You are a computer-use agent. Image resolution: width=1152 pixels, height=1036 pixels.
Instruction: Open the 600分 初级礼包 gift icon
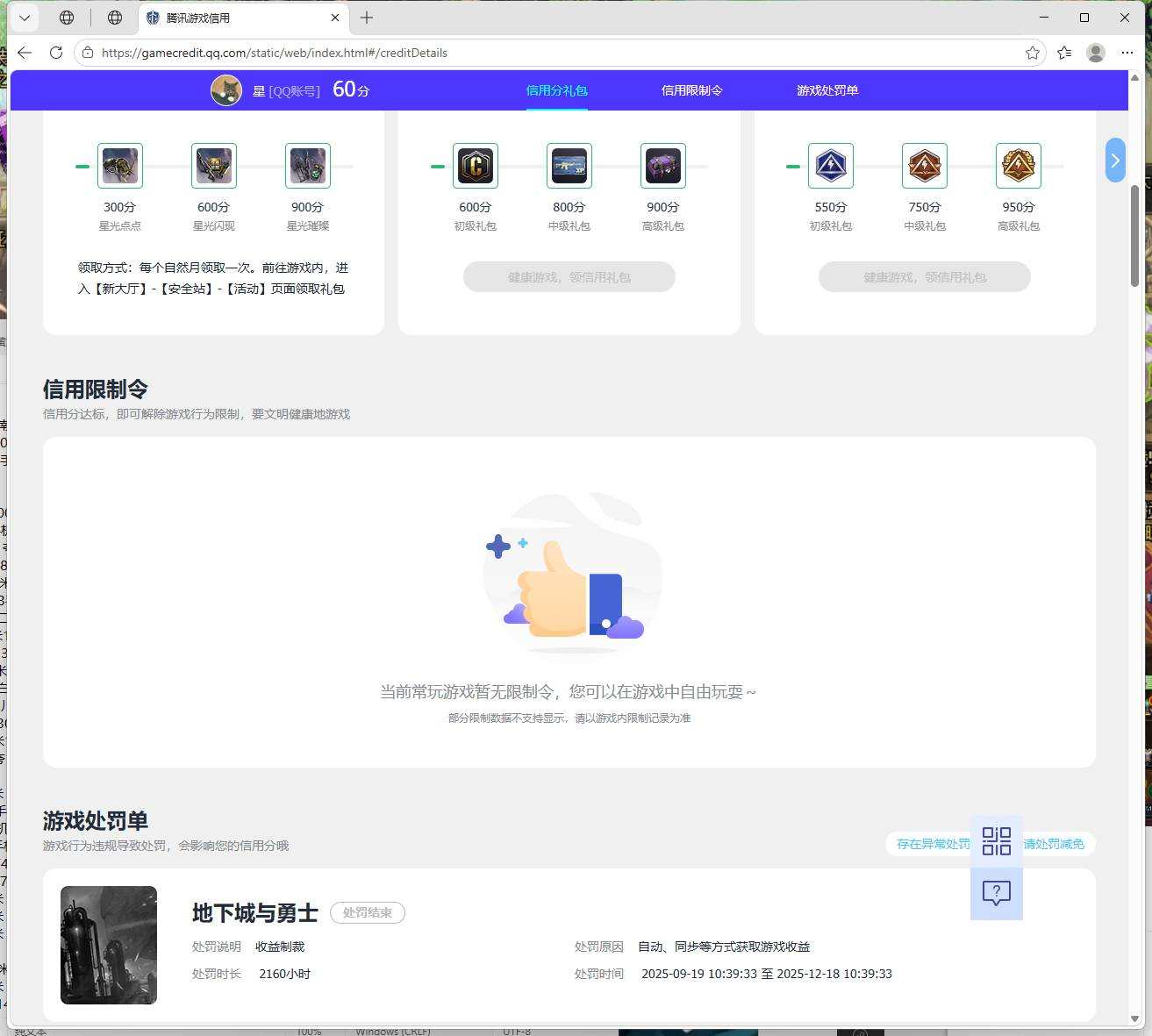pos(476,166)
